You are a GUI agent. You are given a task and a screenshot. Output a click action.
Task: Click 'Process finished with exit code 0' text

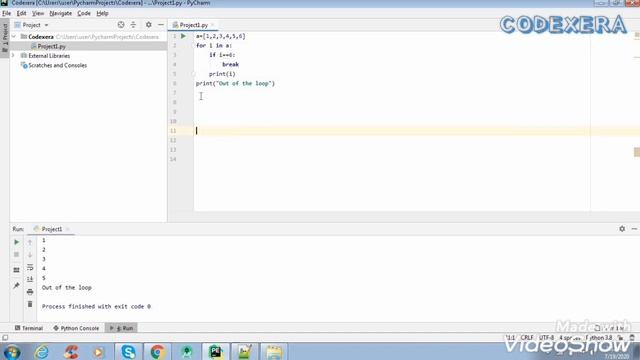(x=96, y=307)
